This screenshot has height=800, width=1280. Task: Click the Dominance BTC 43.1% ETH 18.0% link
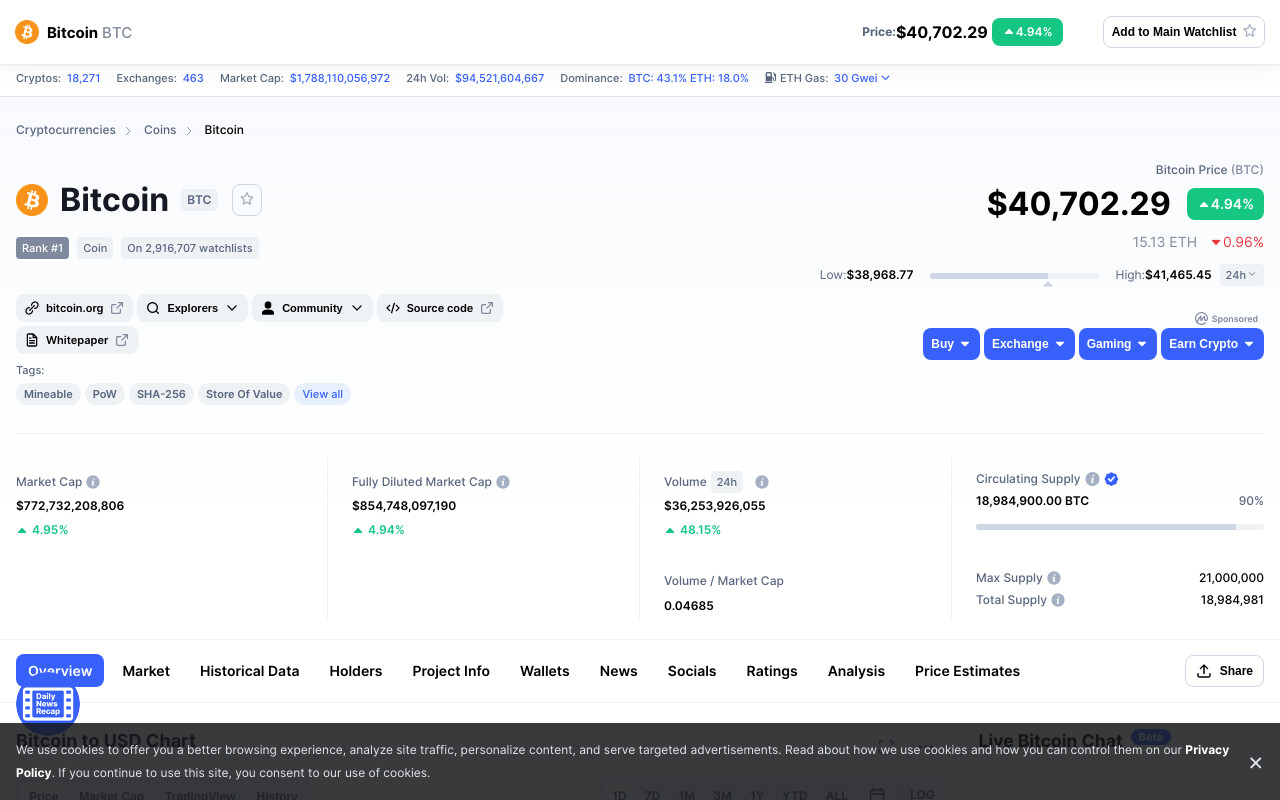688,78
